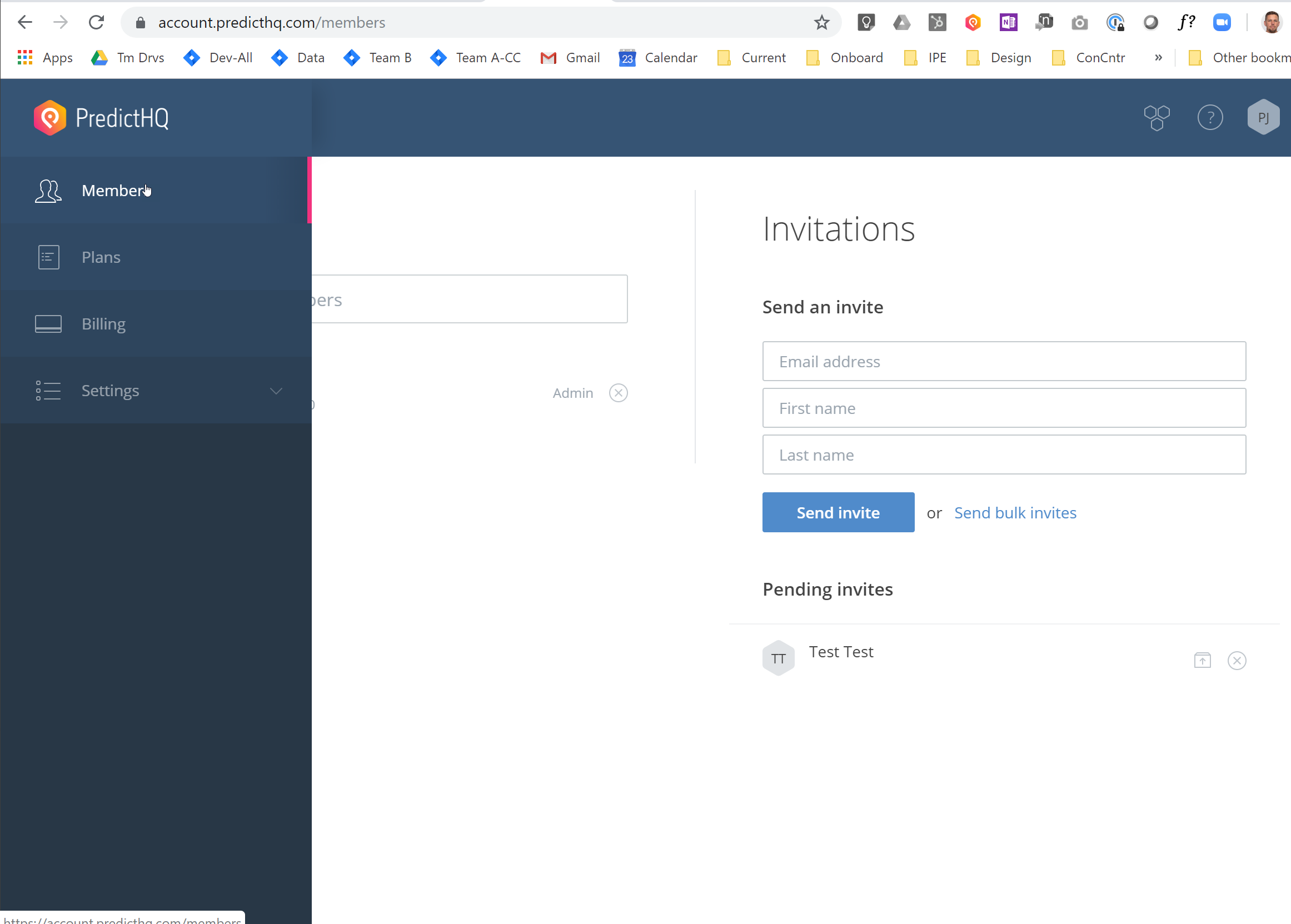Cancel the Test Test pending invite
The image size is (1291, 924).
(x=1237, y=660)
